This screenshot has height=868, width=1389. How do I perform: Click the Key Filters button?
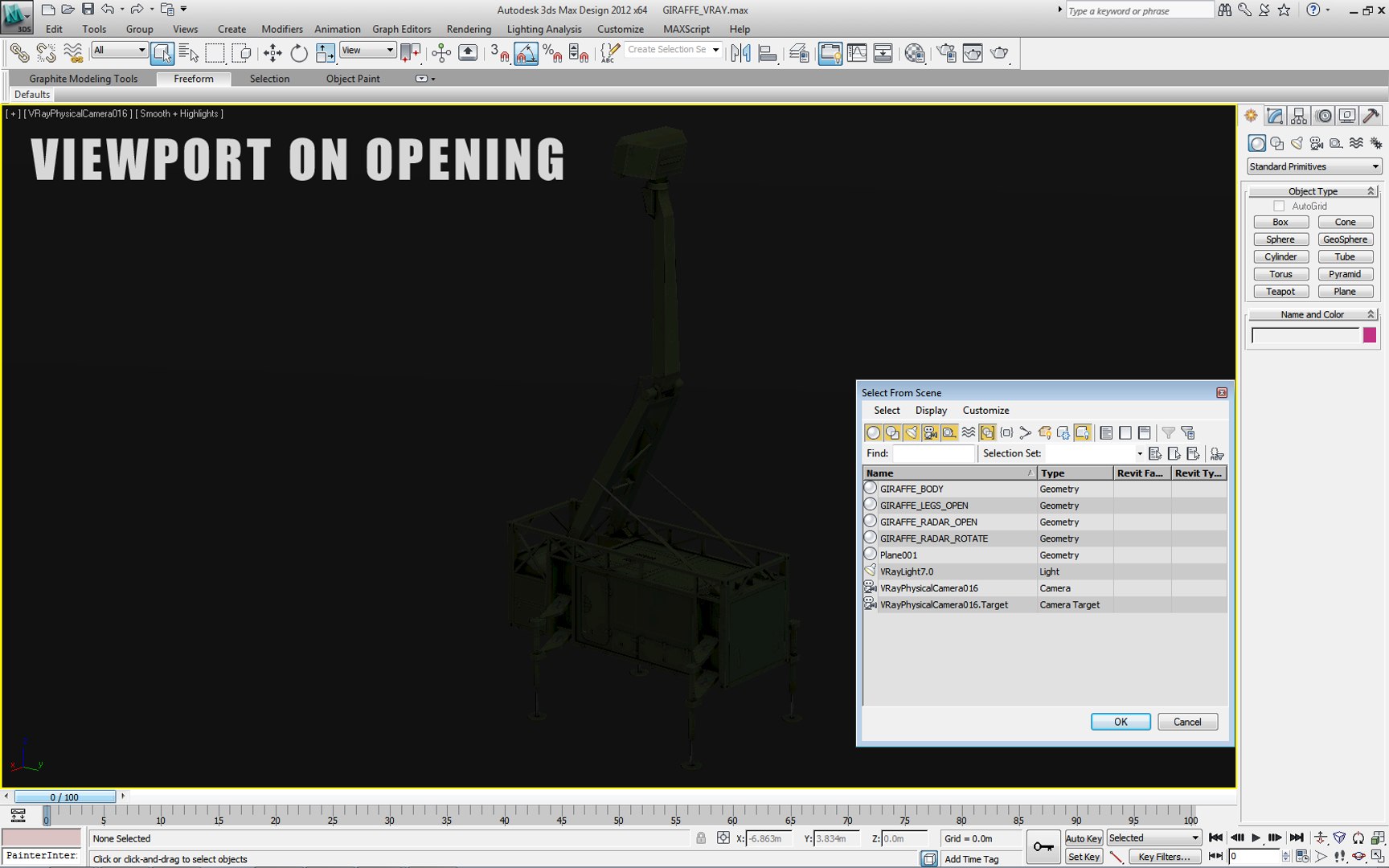(1164, 857)
